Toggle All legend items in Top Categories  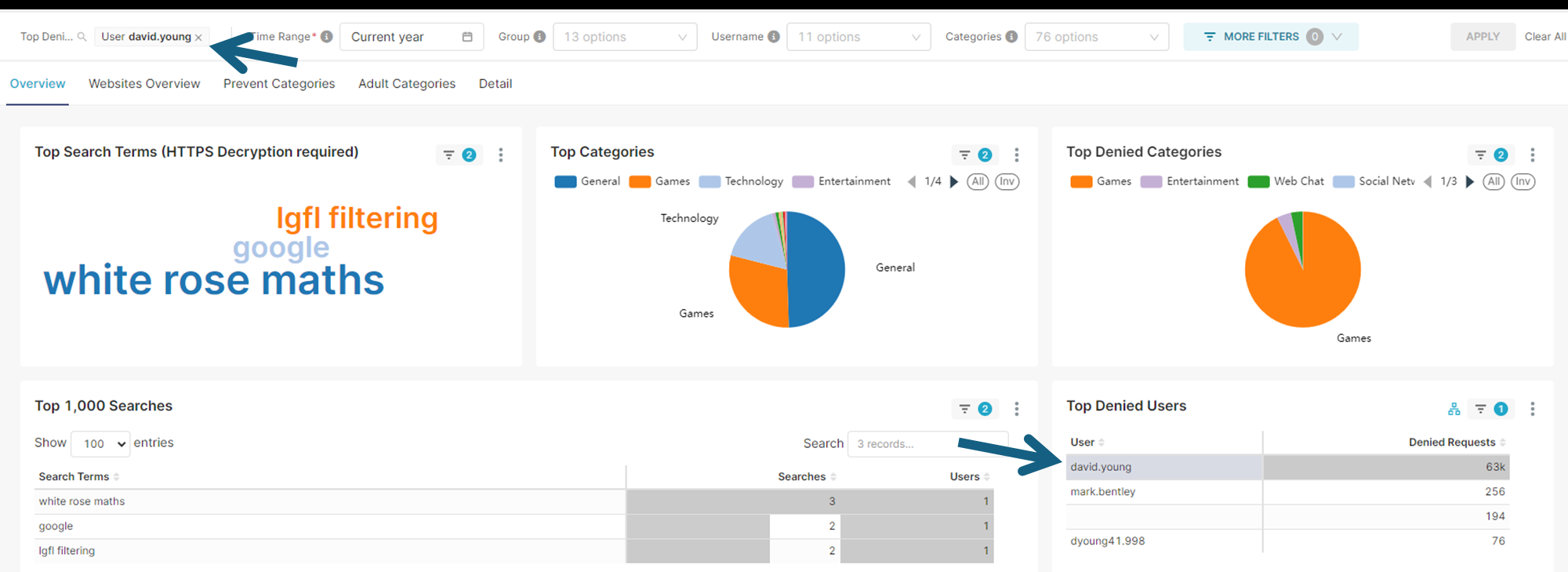pyautogui.click(x=977, y=182)
